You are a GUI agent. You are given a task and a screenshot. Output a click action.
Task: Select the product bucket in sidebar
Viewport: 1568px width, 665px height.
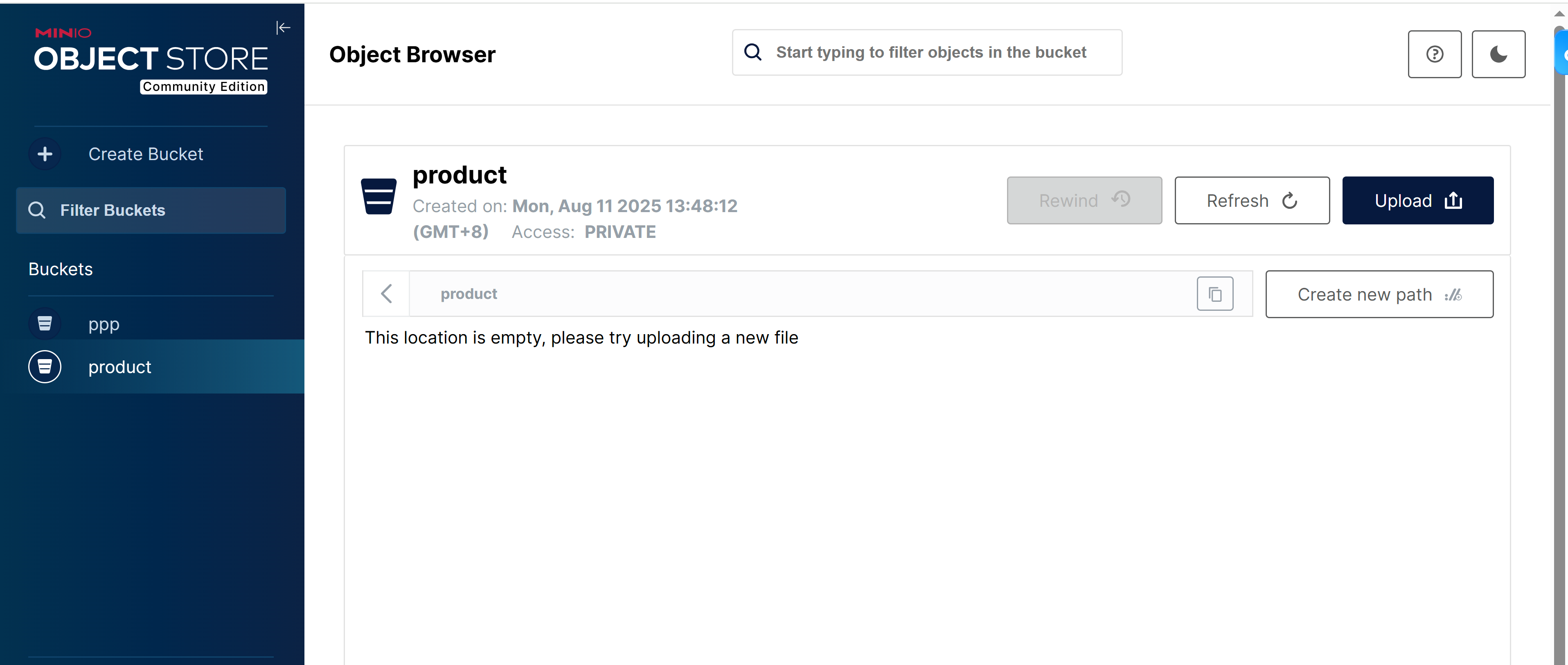(120, 367)
